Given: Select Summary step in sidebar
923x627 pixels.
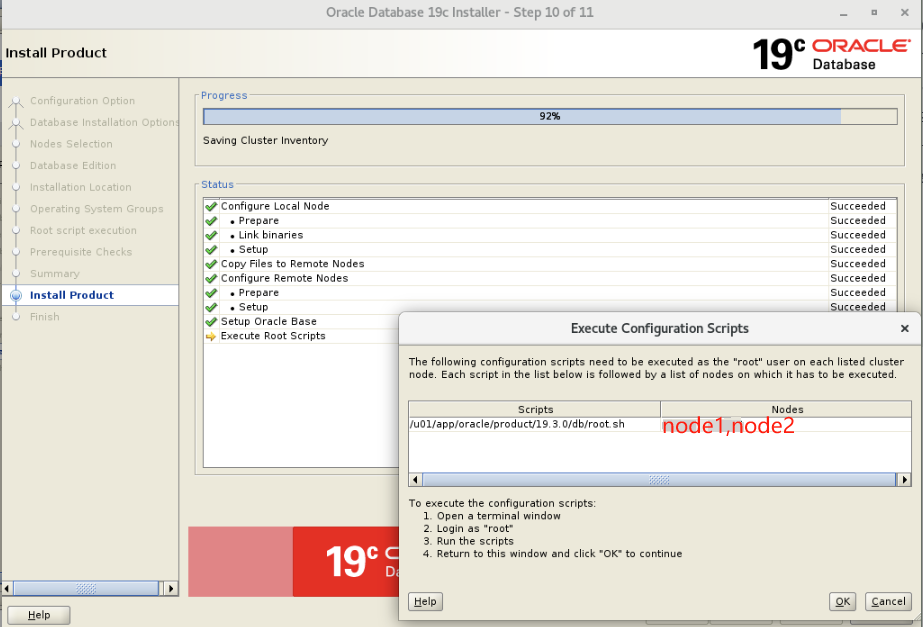Looking at the screenshot, I should click(55, 274).
